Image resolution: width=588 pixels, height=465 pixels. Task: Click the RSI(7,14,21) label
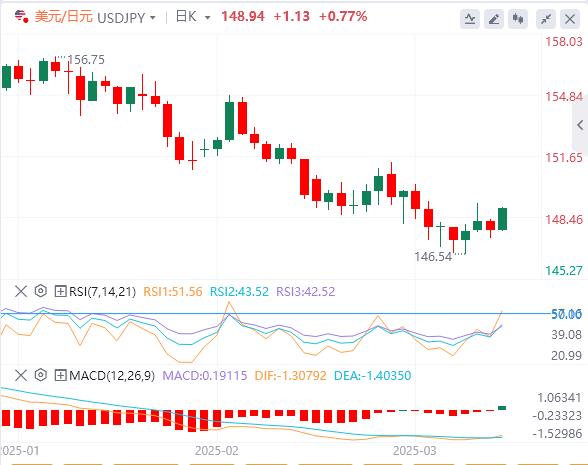[x=102, y=291]
